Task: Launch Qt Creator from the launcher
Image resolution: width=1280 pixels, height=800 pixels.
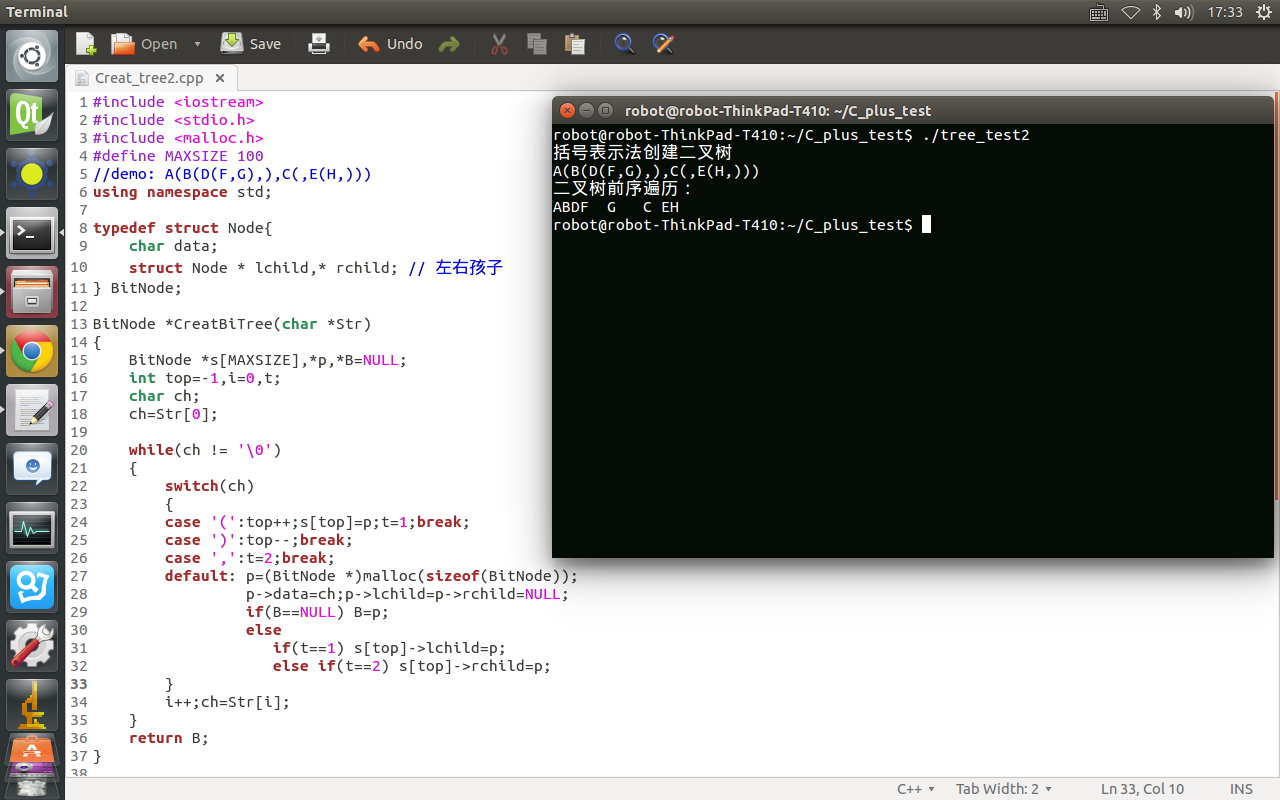Action: (x=32, y=115)
